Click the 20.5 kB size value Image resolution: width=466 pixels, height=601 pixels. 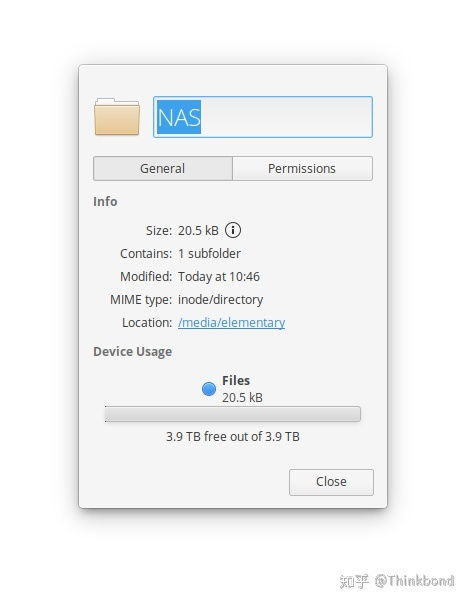click(198, 231)
